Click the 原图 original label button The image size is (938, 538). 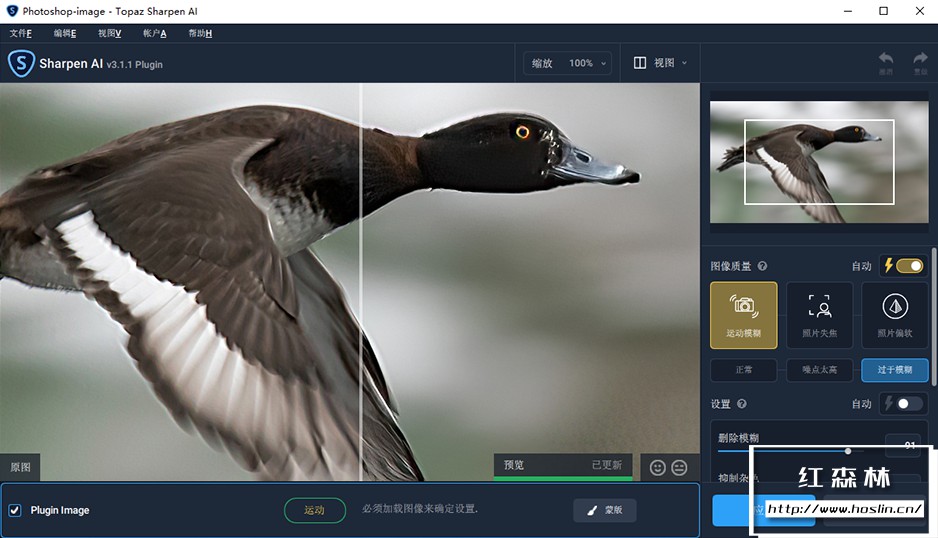point(20,467)
